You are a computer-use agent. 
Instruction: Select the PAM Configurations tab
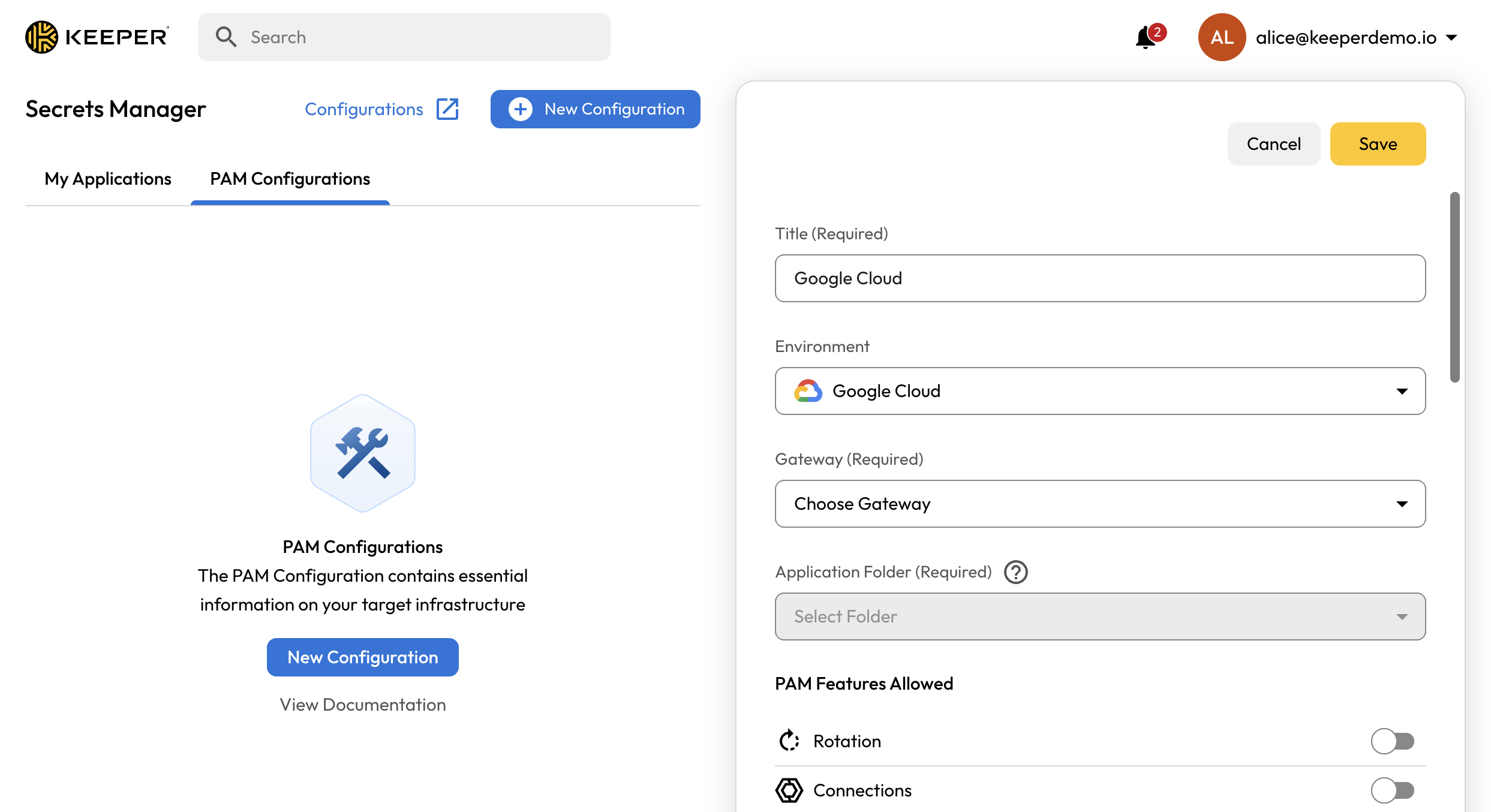click(290, 179)
